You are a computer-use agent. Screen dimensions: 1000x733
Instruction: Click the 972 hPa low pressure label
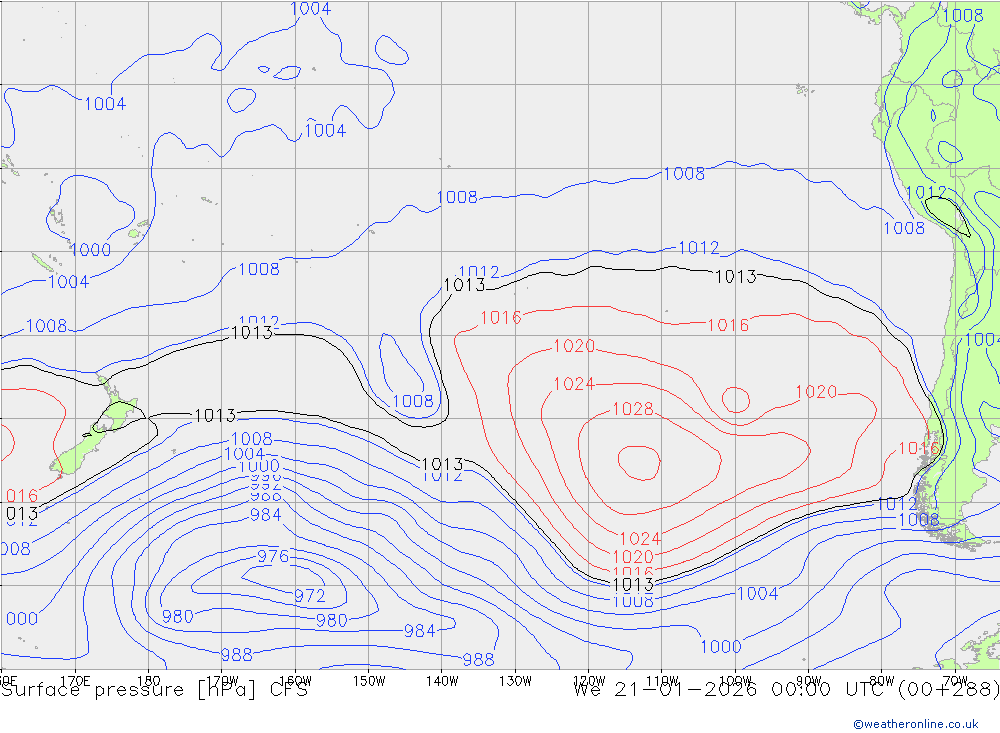click(310, 596)
